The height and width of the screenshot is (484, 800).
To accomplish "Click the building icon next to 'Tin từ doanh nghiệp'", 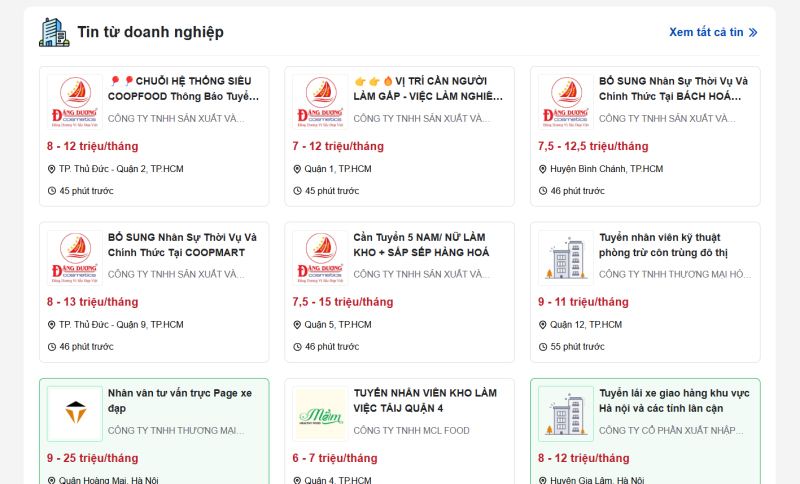I will 54,32.
